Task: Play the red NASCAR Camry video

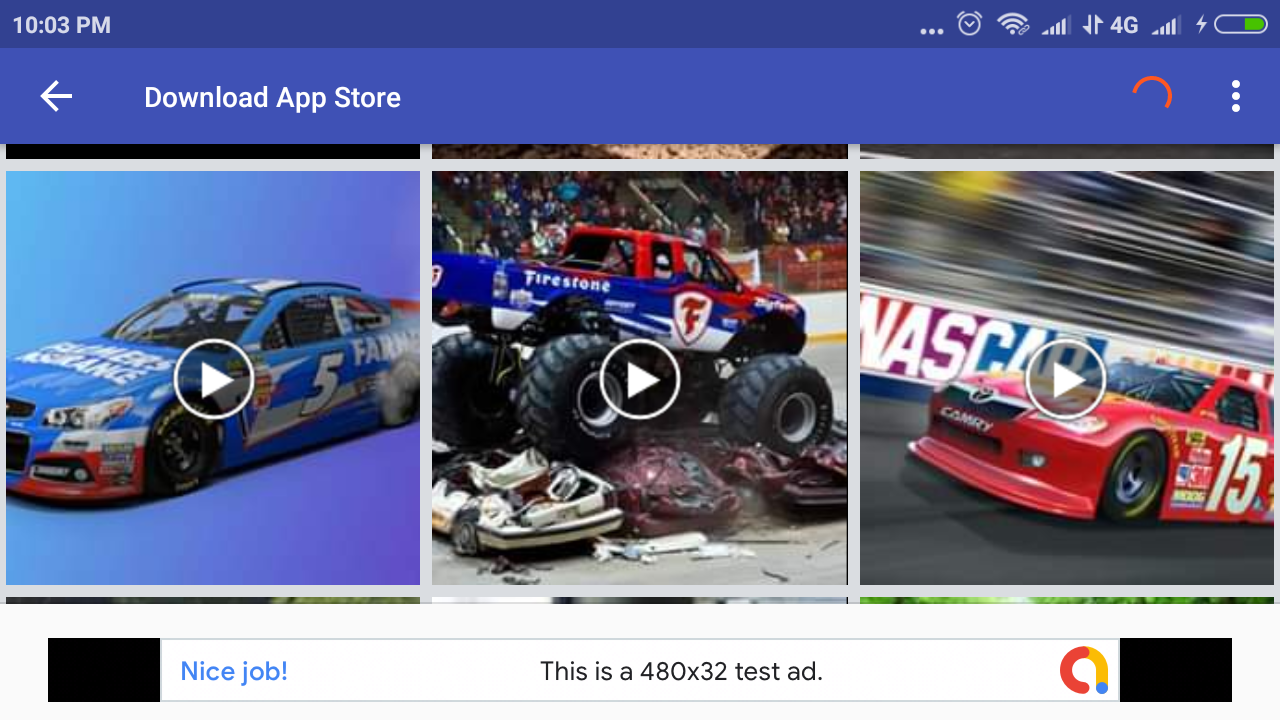Action: point(1067,378)
